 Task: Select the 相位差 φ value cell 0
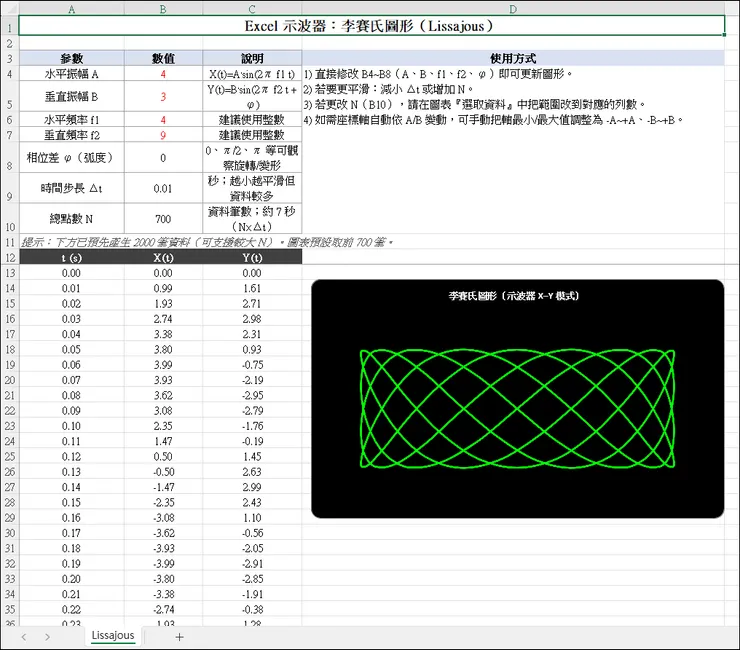(163, 158)
